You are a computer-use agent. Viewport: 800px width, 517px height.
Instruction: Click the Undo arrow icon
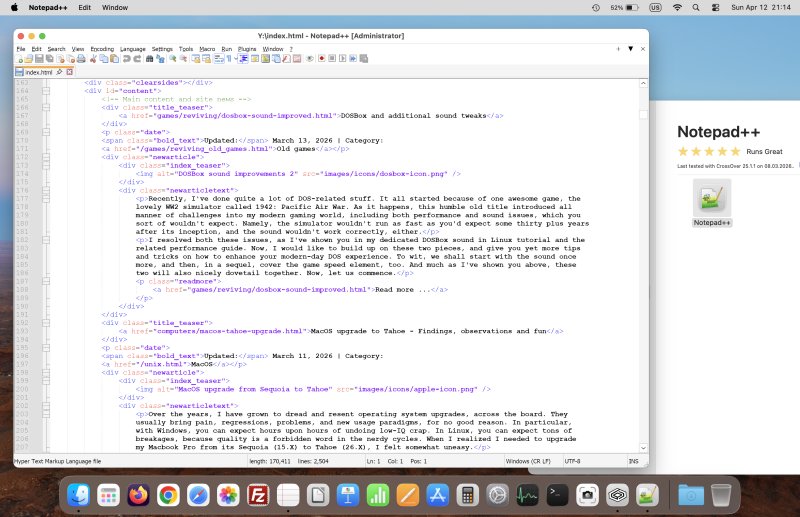pyautogui.click(x=126, y=59)
